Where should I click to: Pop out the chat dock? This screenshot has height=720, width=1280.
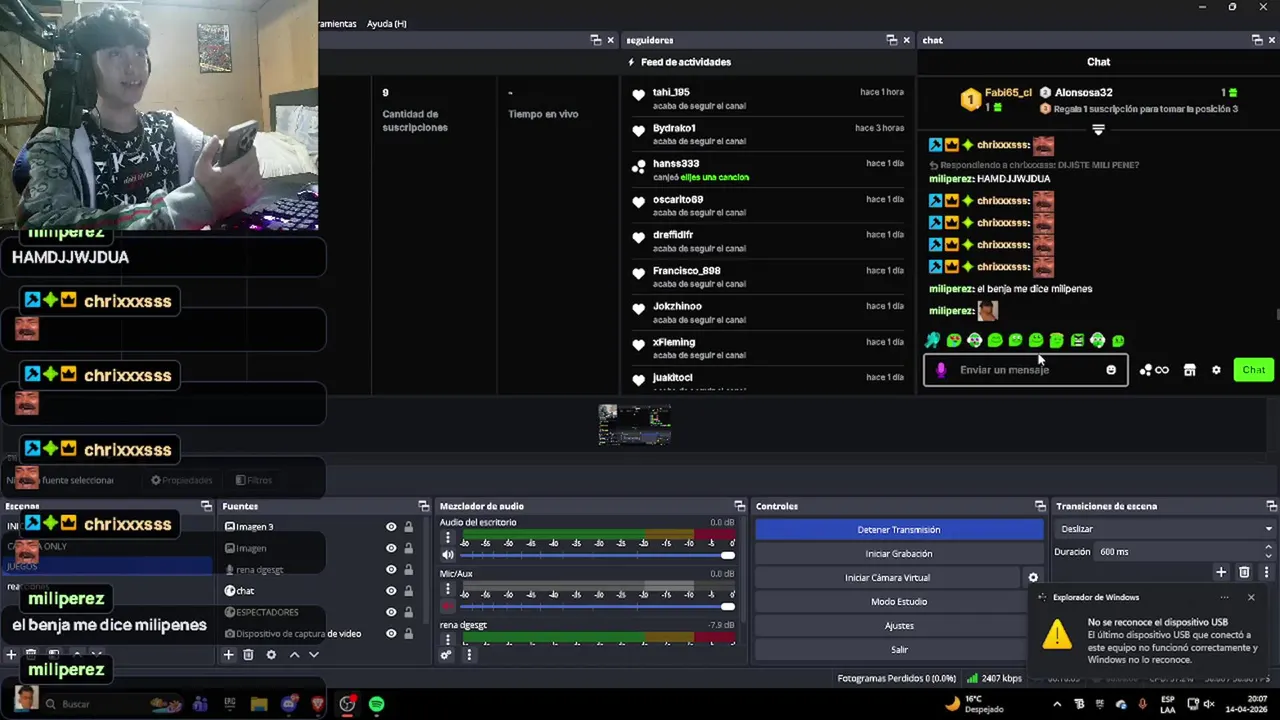point(1257,40)
